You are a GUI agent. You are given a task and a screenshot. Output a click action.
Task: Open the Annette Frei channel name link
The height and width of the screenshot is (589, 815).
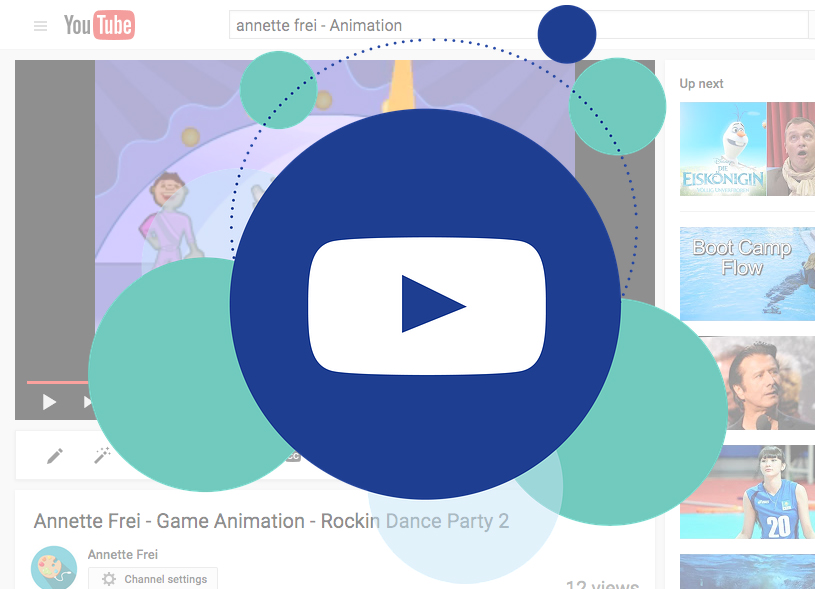[123, 554]
